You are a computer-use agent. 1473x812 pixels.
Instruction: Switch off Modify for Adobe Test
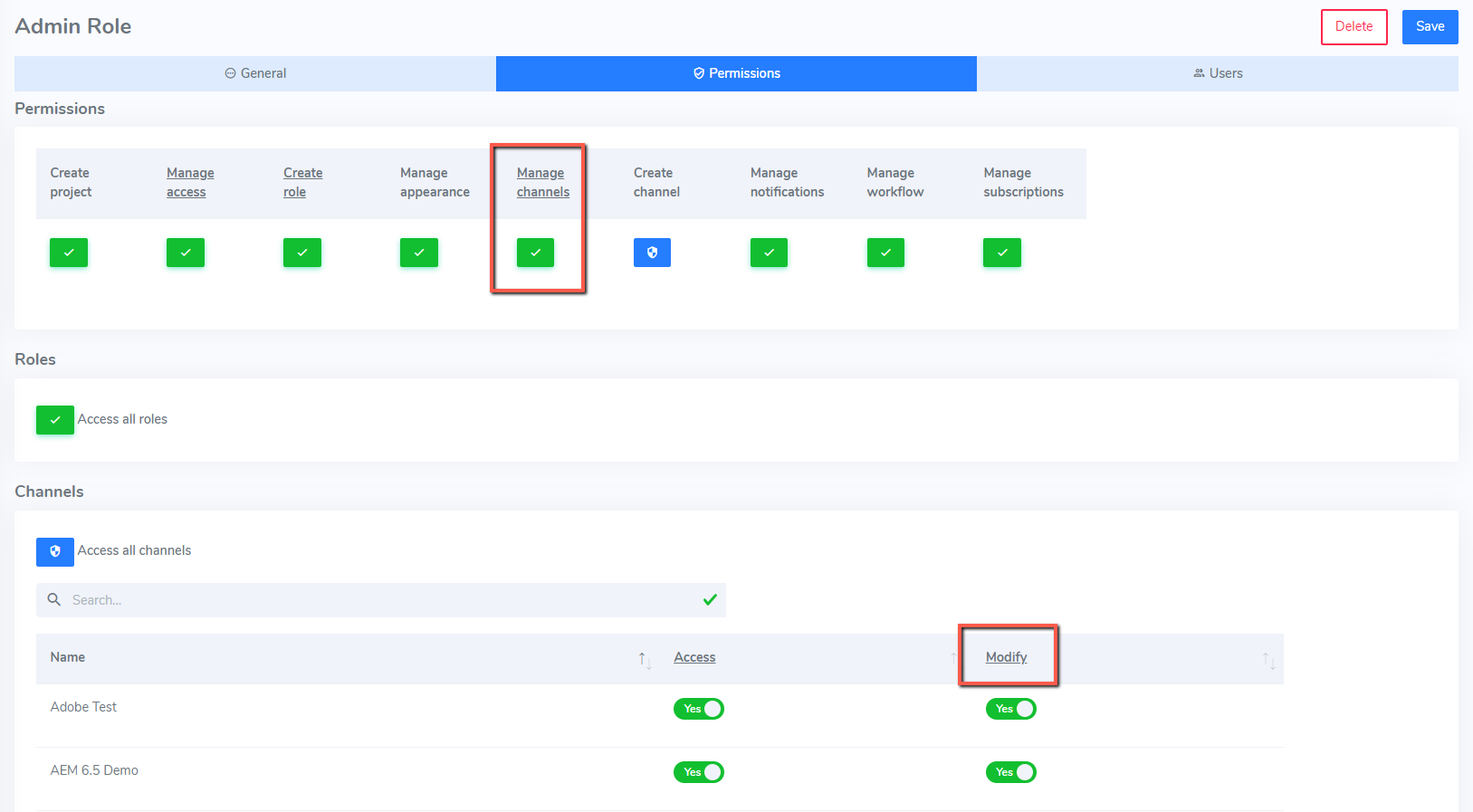1011,709
